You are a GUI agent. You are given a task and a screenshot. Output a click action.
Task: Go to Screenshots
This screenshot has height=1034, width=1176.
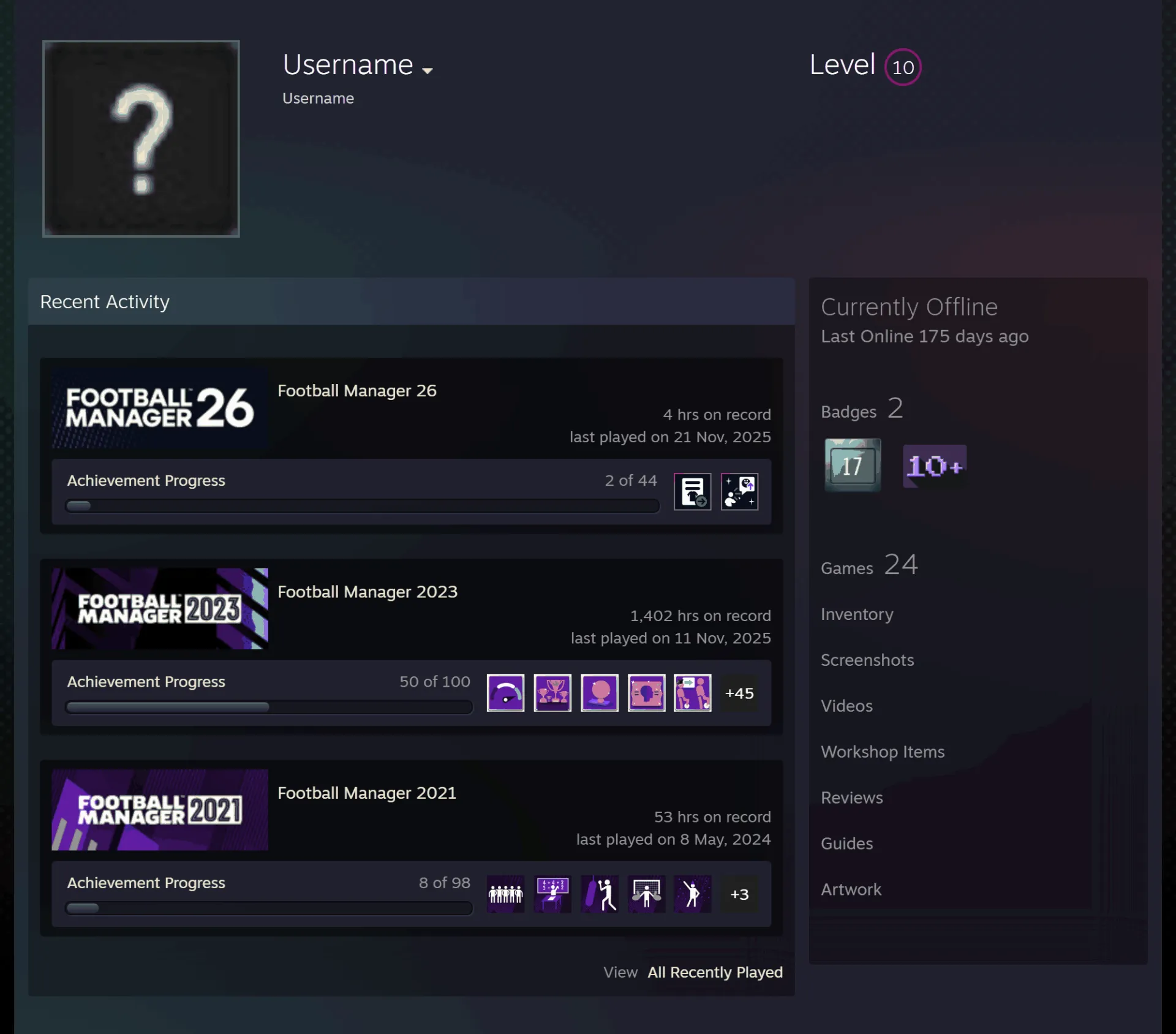(x=867, y=660)
